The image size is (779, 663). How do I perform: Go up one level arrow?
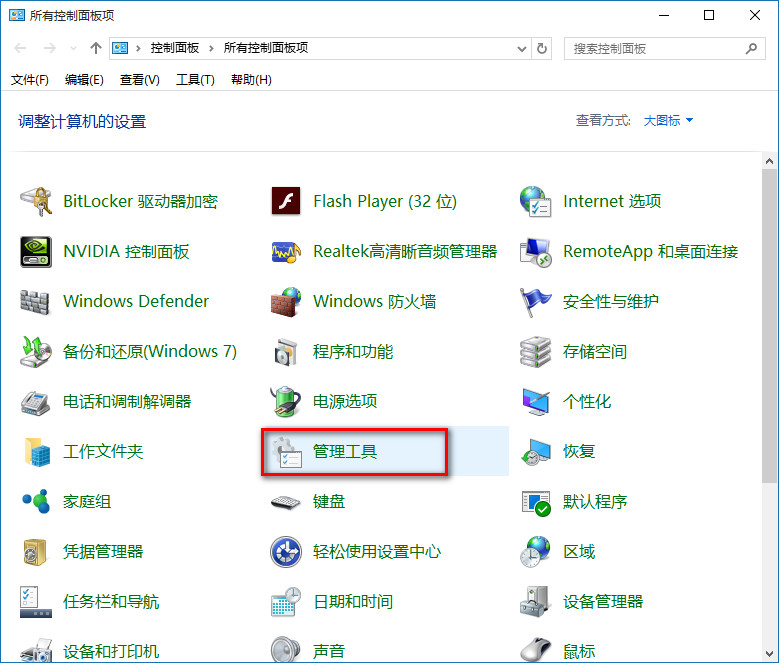coord(95,48)
